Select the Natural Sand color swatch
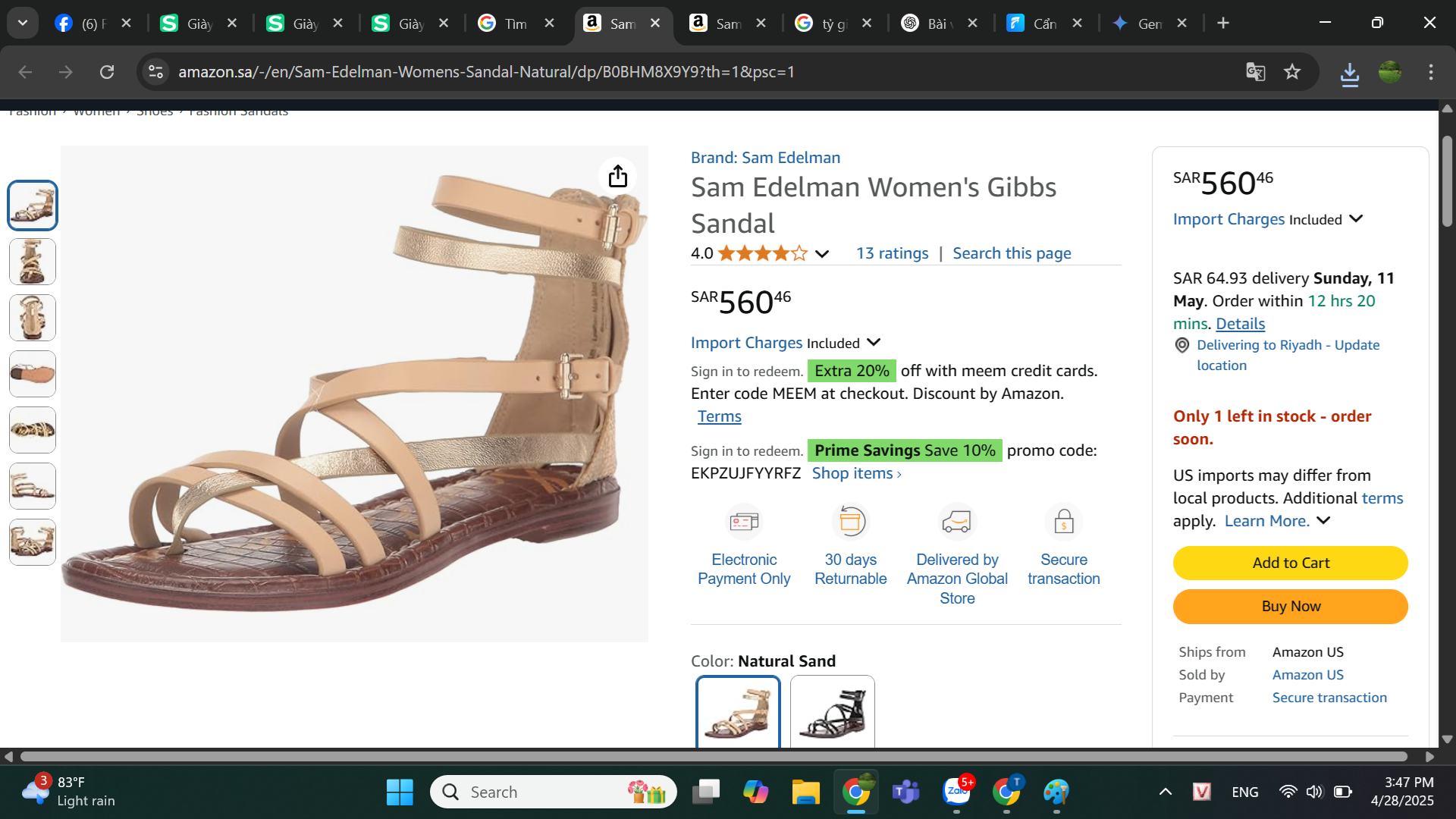The height and width of the screenshot is (819, 1456). tap(738, 711)
